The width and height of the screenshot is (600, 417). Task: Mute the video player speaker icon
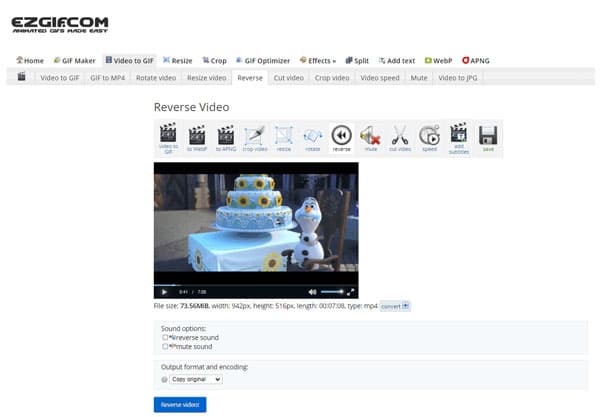click(313, 292)
